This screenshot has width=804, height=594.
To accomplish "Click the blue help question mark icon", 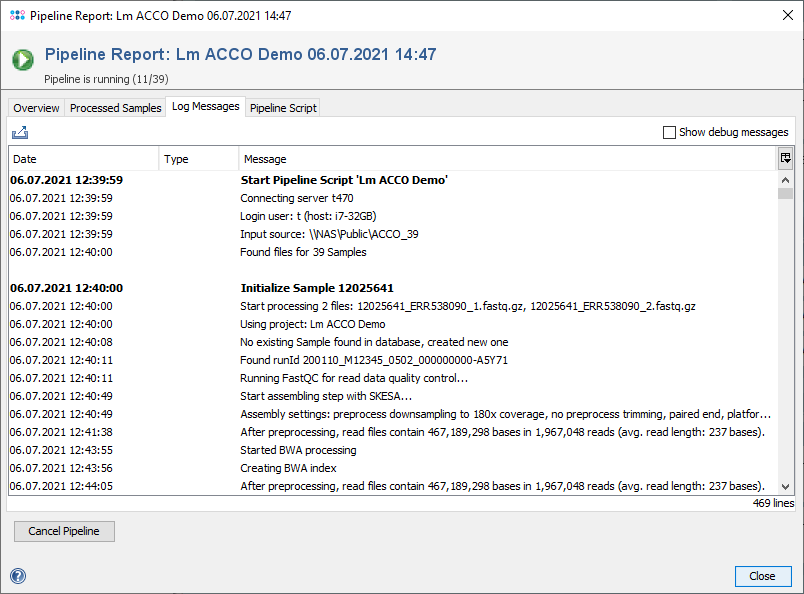I will click(17, 575).
